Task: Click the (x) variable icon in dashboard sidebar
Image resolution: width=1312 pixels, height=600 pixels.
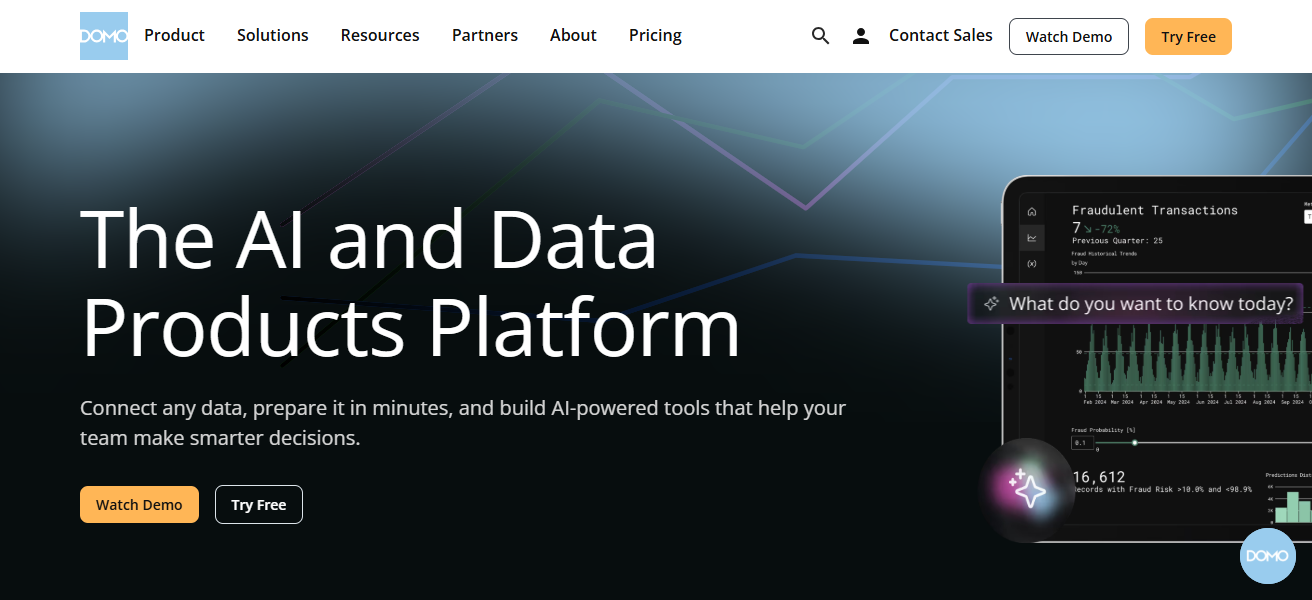Action: [x=1032, y=264]
